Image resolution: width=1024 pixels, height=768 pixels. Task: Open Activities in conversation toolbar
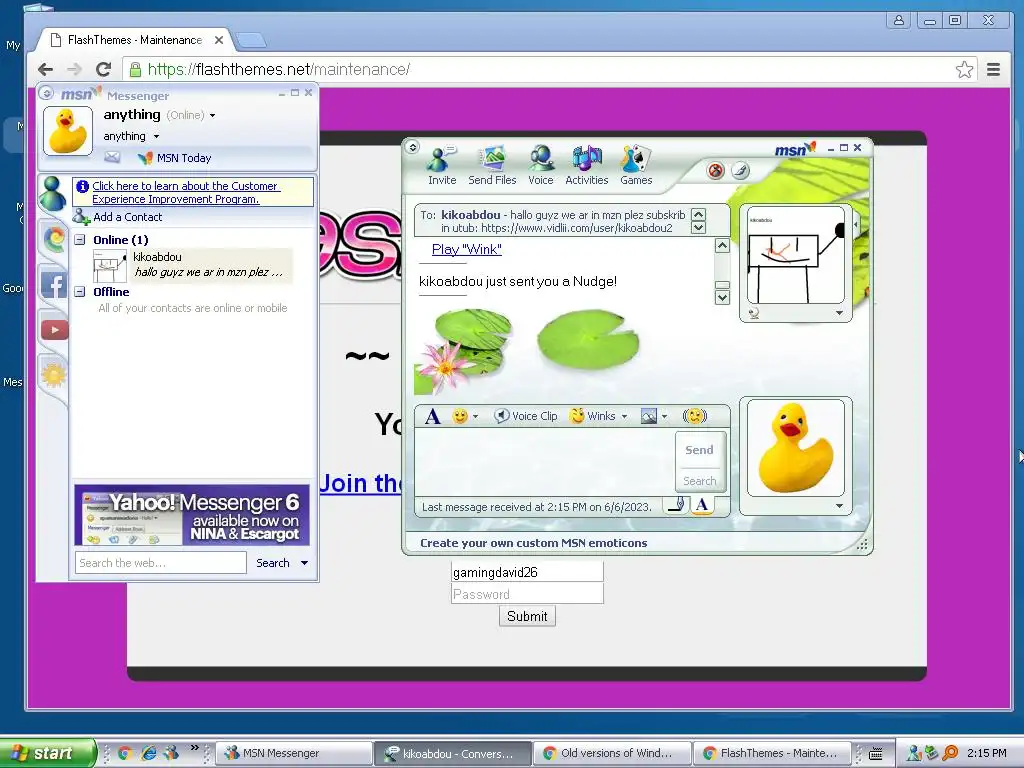tap(586, 165)
